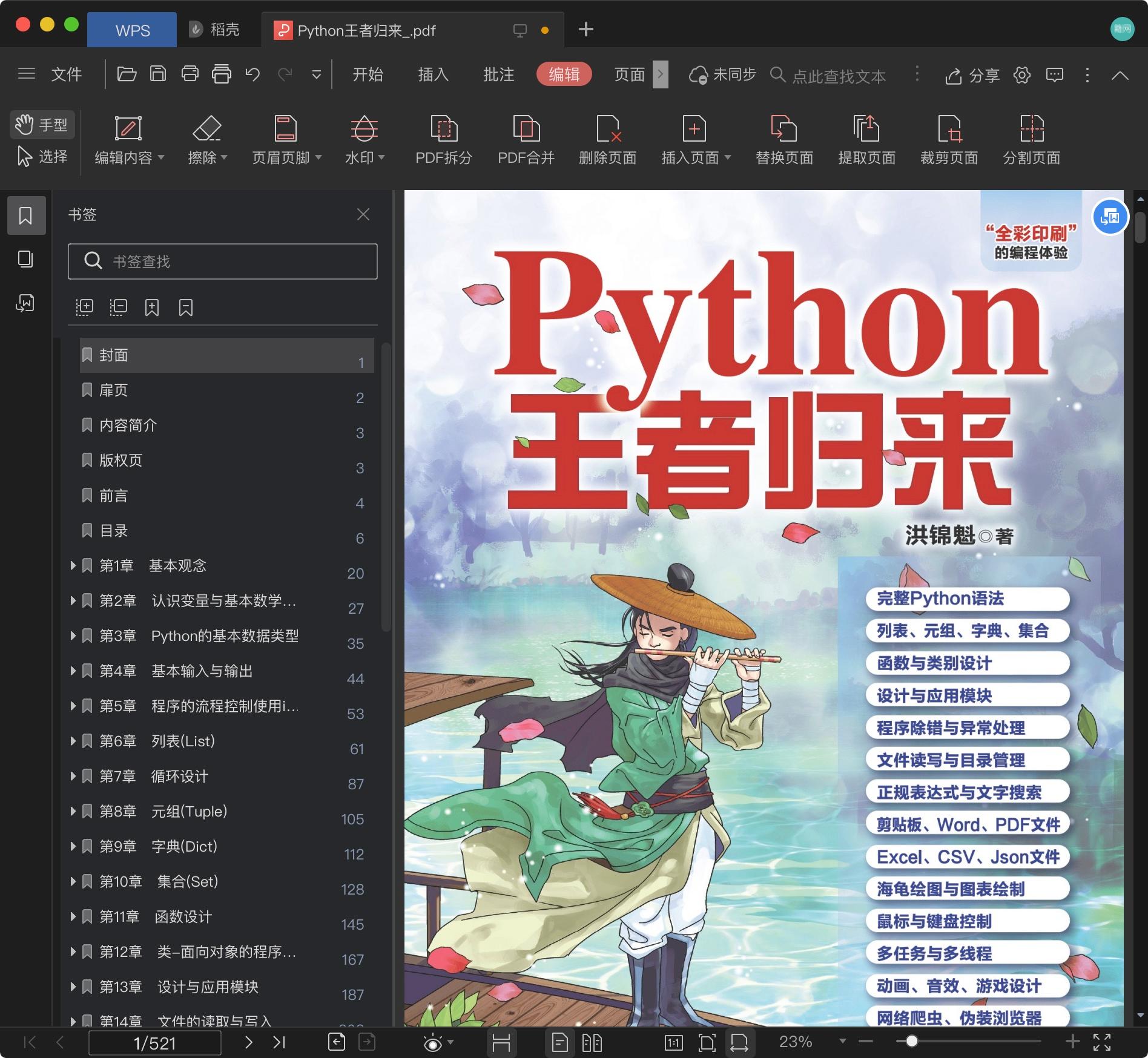Toggle fit width view

pyautogui.click(x=739, y=1042)
